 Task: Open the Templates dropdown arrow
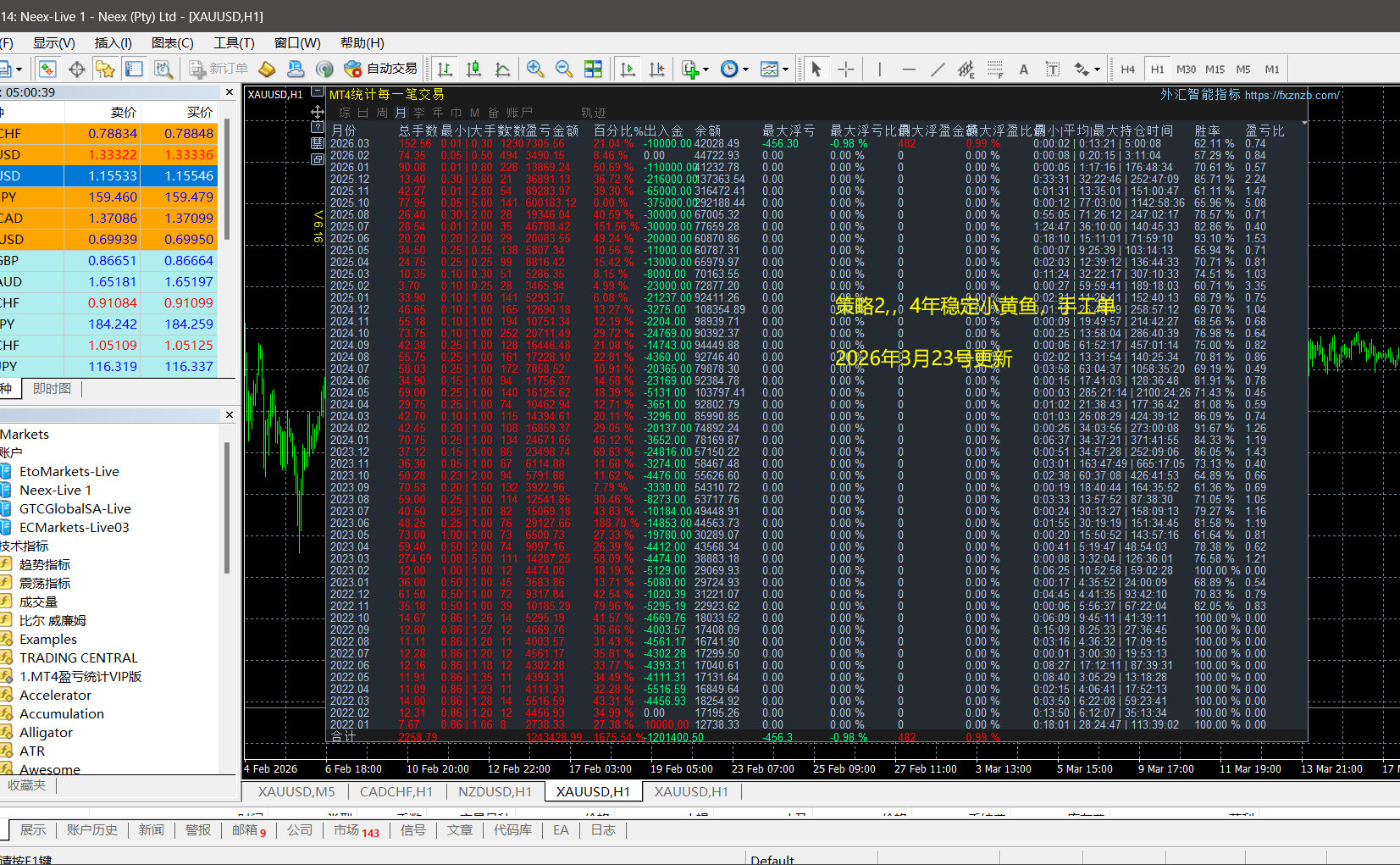pyautogui.click(x=785, y=70)
